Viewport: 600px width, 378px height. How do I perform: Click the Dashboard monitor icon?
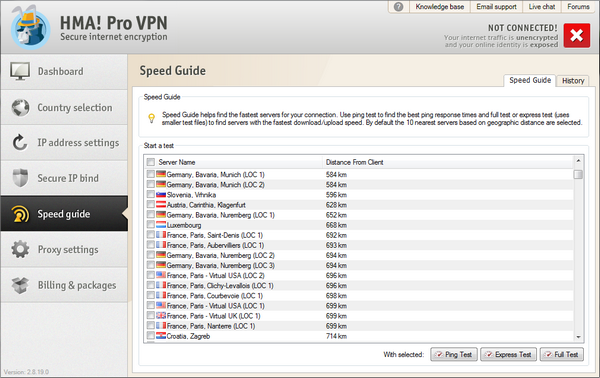(20, 71)
